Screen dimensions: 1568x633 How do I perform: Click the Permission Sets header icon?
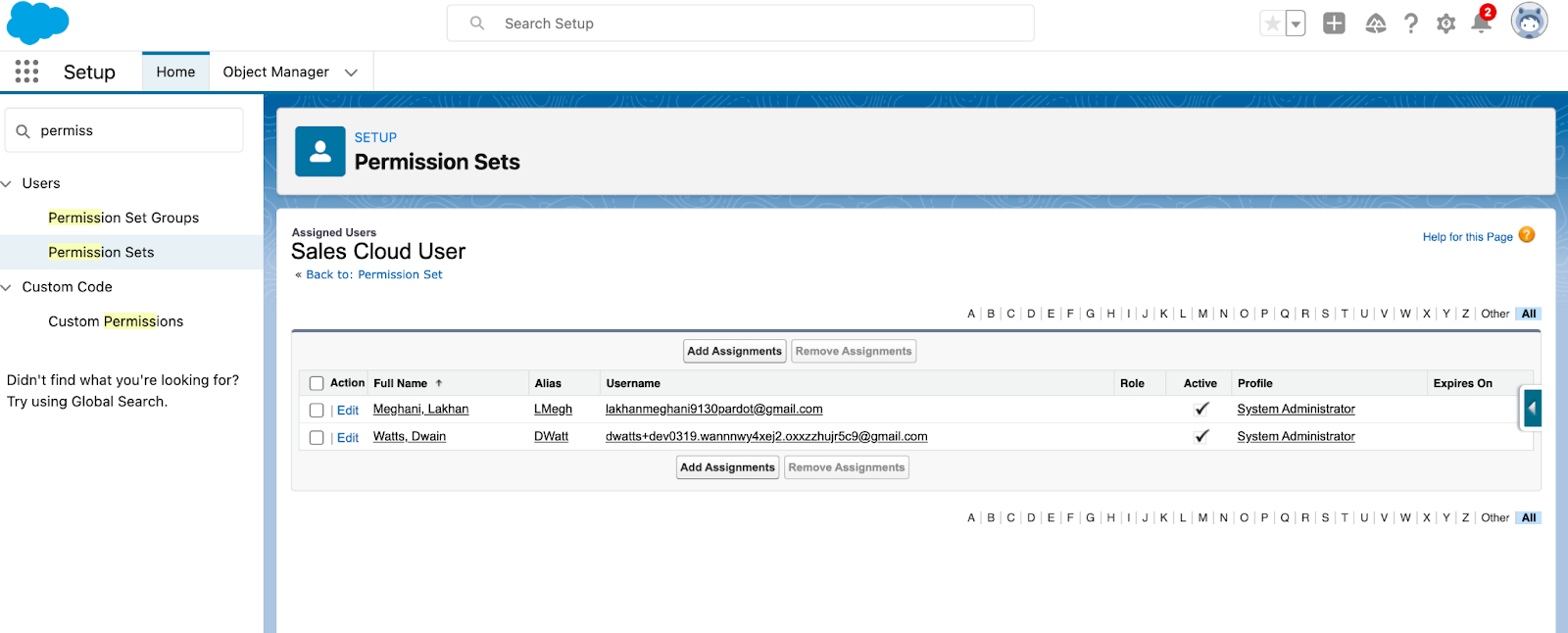tap(320, 151)
